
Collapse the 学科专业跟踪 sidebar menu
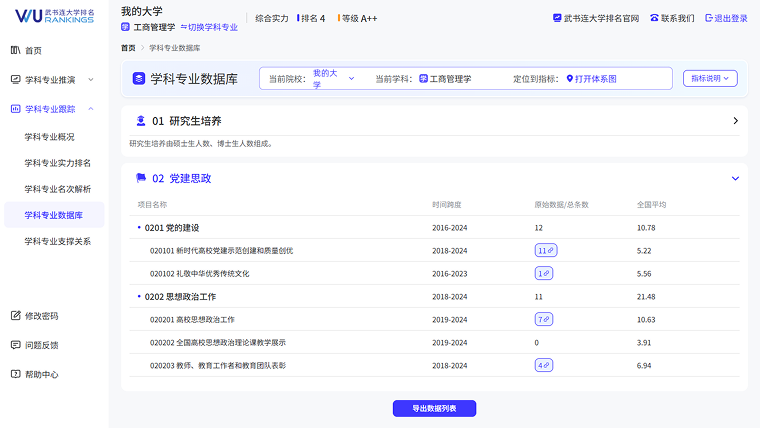[x=91, y=109]
